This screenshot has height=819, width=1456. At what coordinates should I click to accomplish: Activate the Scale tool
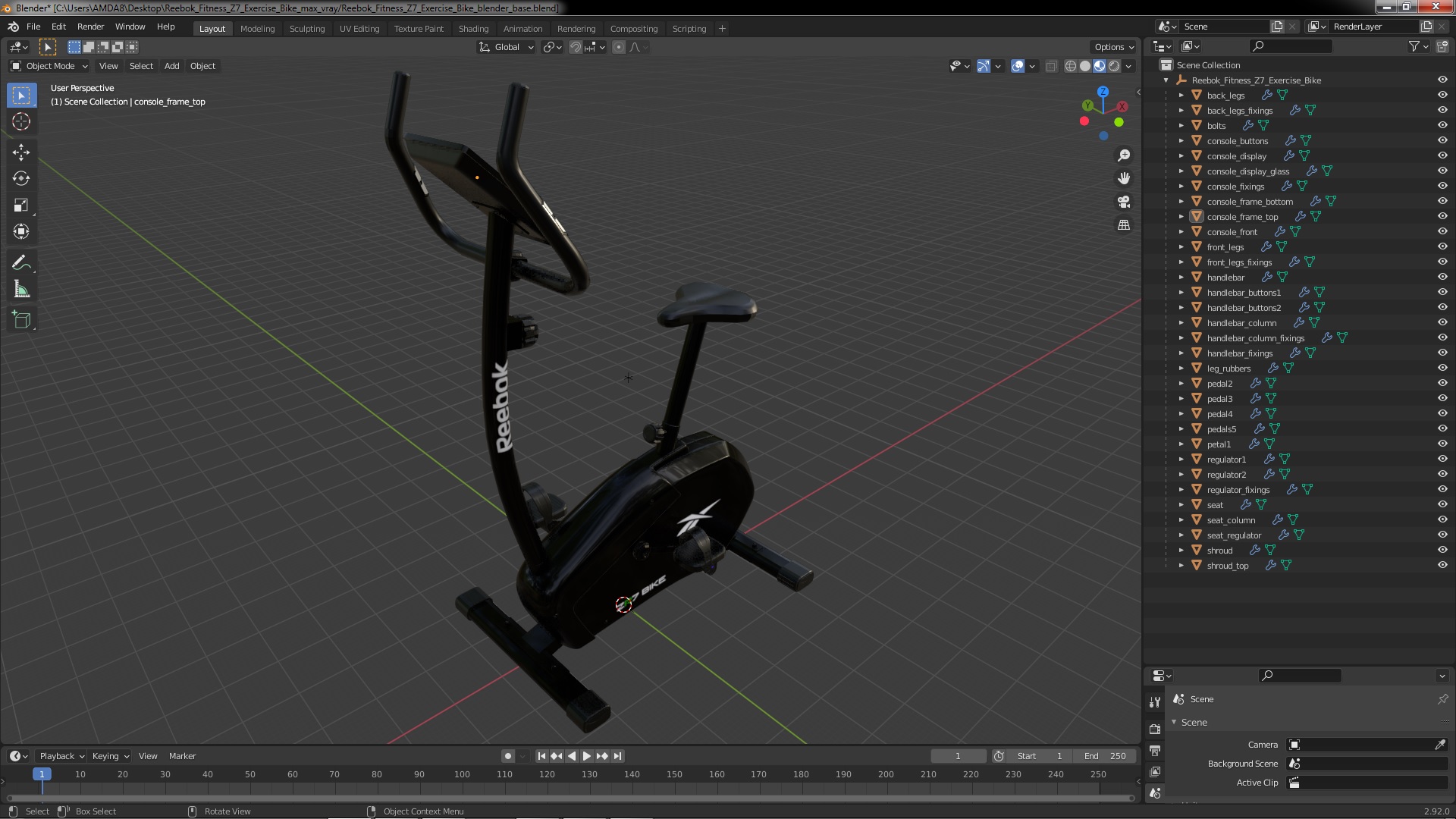[x=21, y=205]
